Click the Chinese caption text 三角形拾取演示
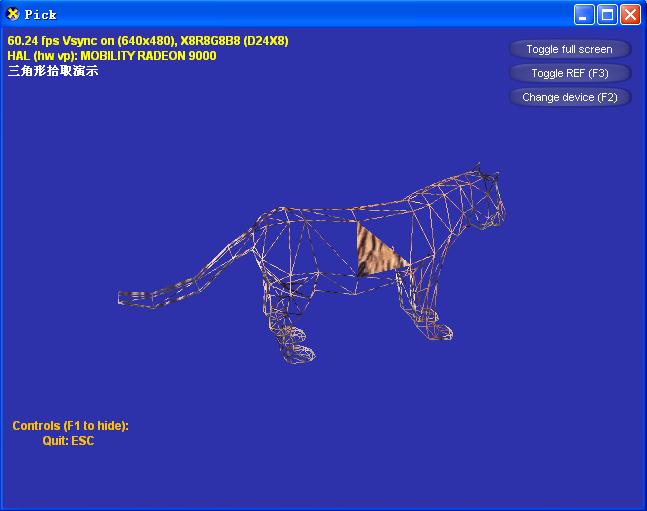Image resolution: width=647 pixels, height=511 pixels. click(53, 71)
